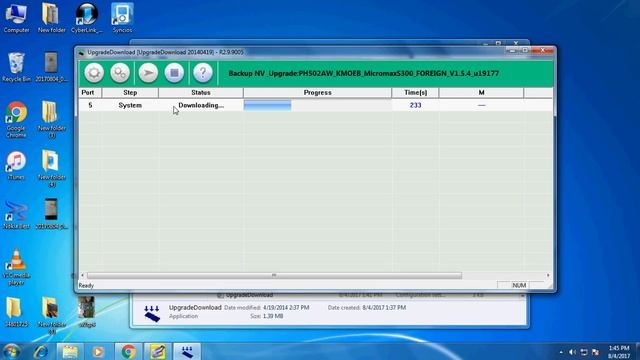Select the Recycle Bin icon
This screenshot has height=360, width=640.
click(16, 67)
